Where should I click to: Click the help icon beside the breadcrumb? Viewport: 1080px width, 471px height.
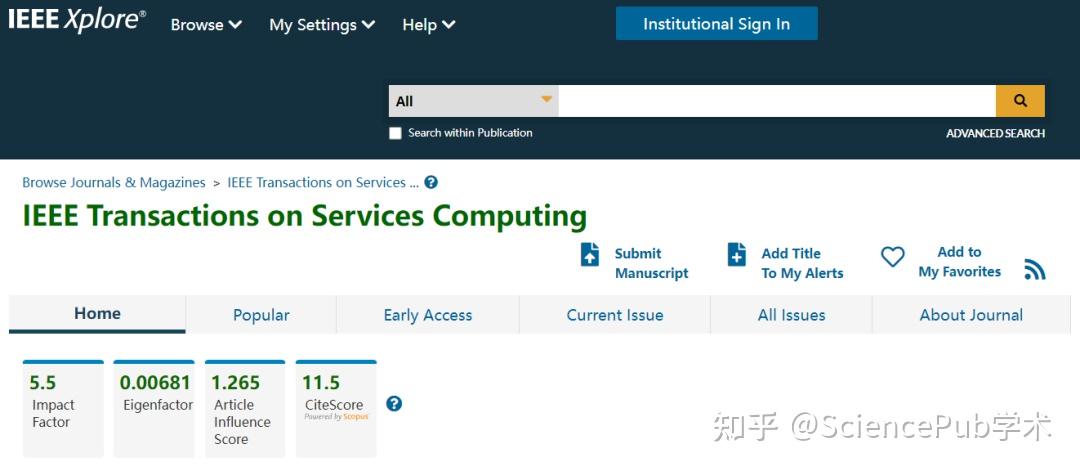[x=431, y=183]
